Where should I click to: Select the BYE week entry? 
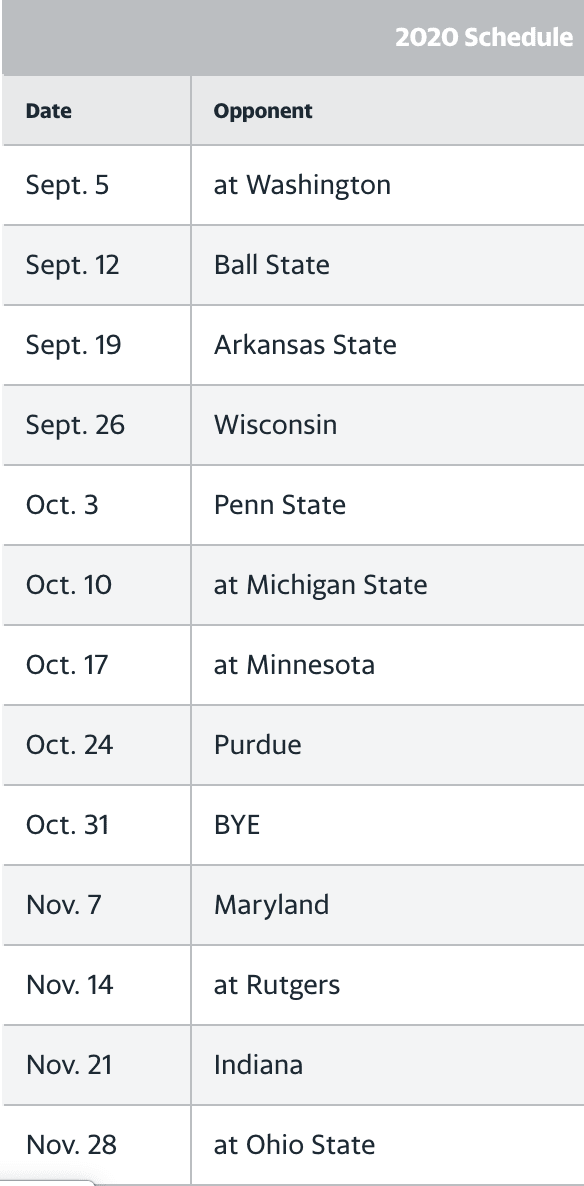[x=237, y=825]
